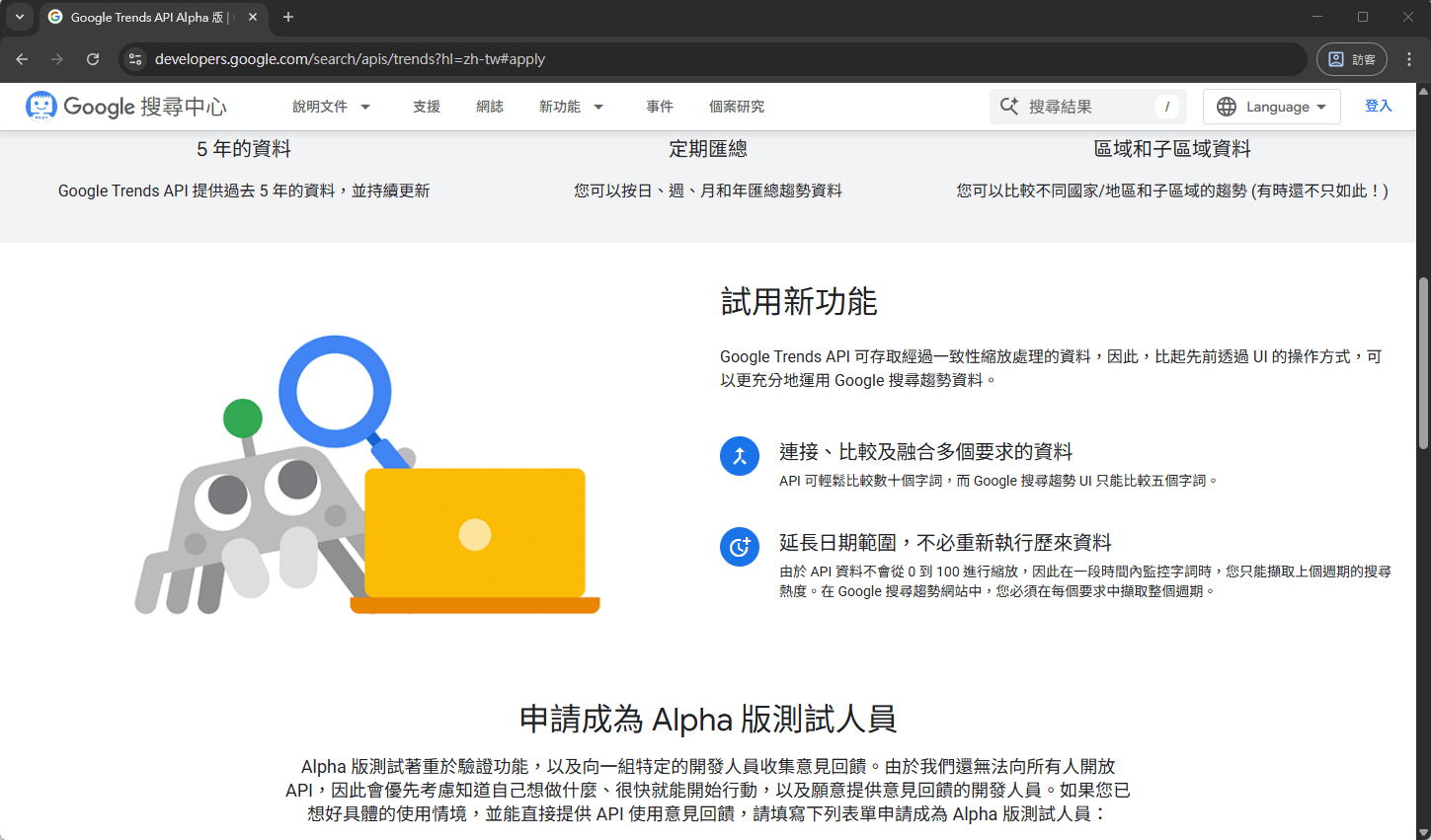1431x840 pixels.
Task: Open the 新功能 menu
Action: pos(560,107)
